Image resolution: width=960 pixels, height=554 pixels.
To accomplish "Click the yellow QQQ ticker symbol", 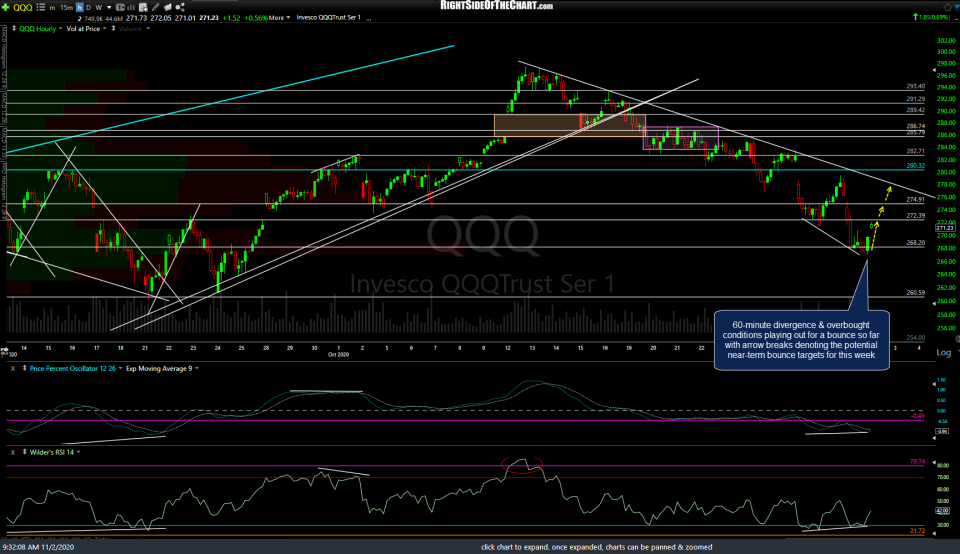I will pos(23,7).
